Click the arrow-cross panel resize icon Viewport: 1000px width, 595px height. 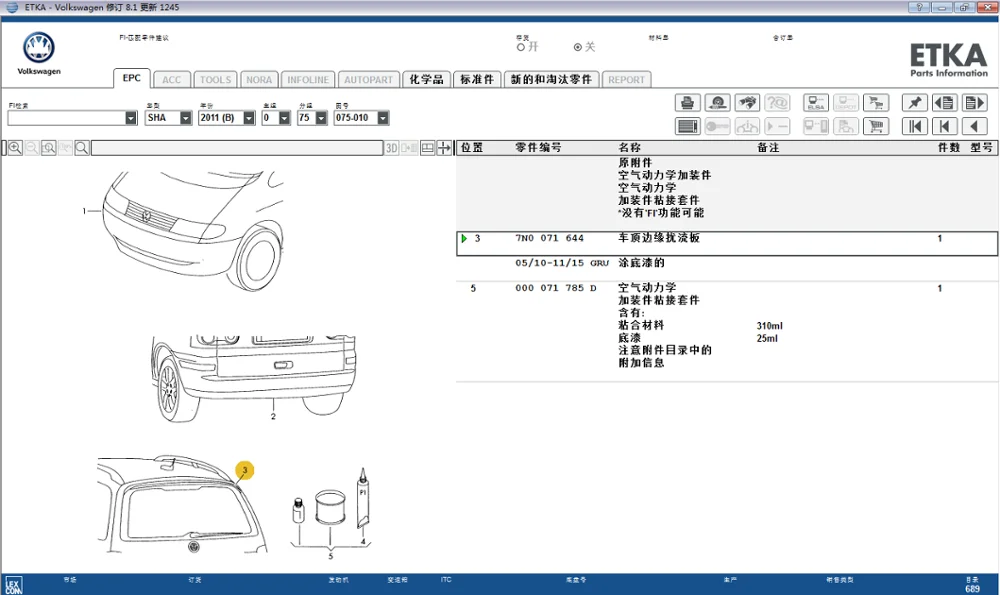pyautogui.click(x=444, y=148)
